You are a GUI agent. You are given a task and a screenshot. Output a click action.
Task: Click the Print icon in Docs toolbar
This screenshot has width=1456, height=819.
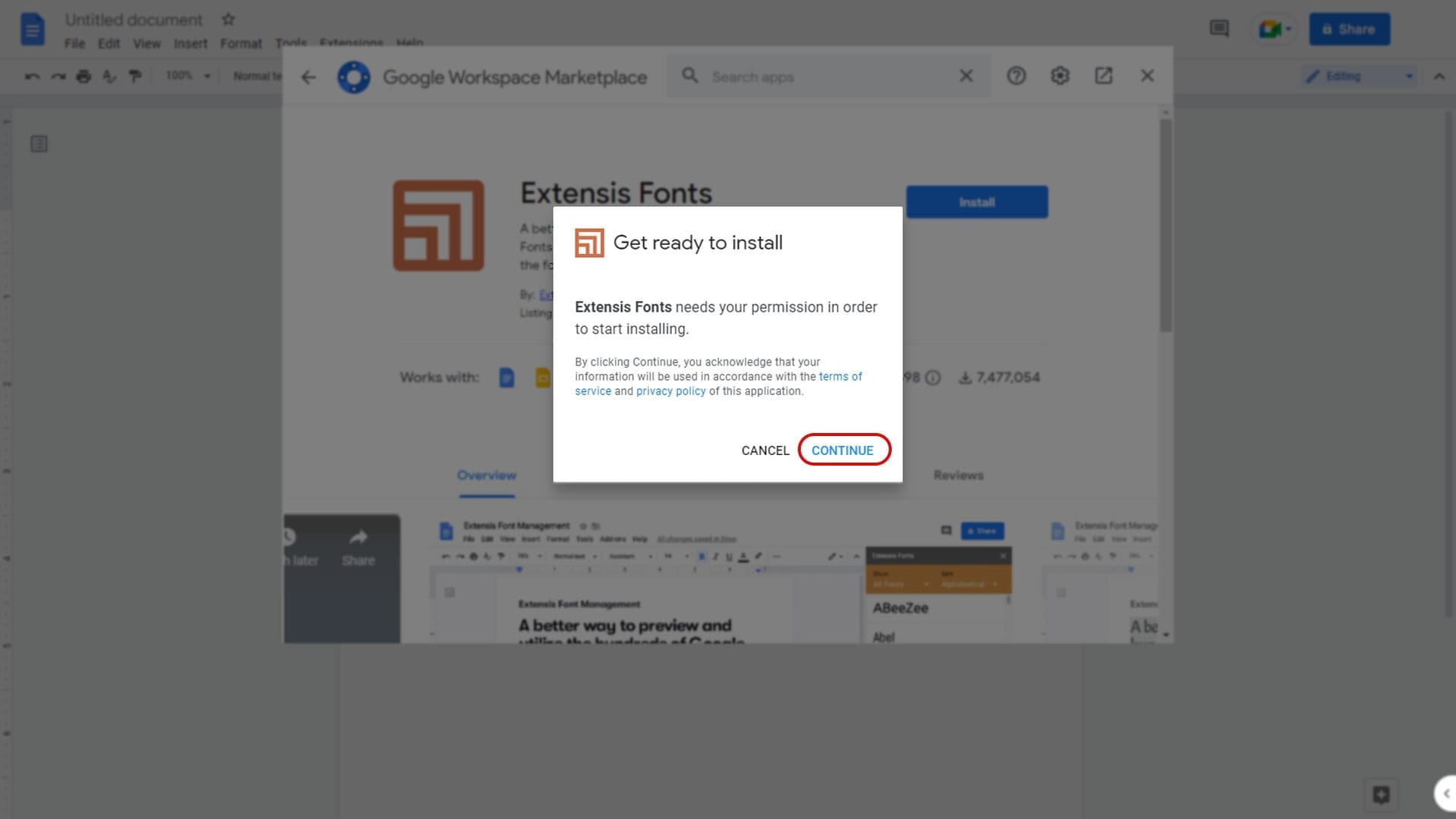coord(83,76)
